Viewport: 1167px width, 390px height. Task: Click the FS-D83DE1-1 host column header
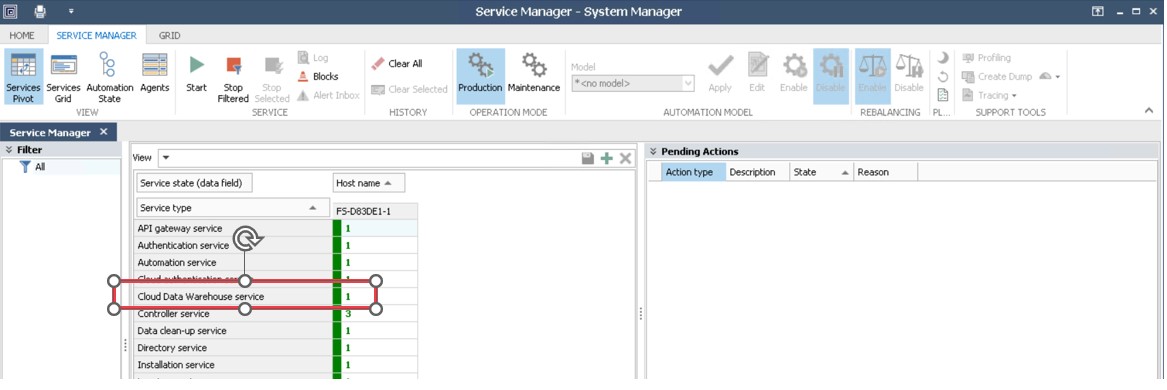[x=374, y=211]
